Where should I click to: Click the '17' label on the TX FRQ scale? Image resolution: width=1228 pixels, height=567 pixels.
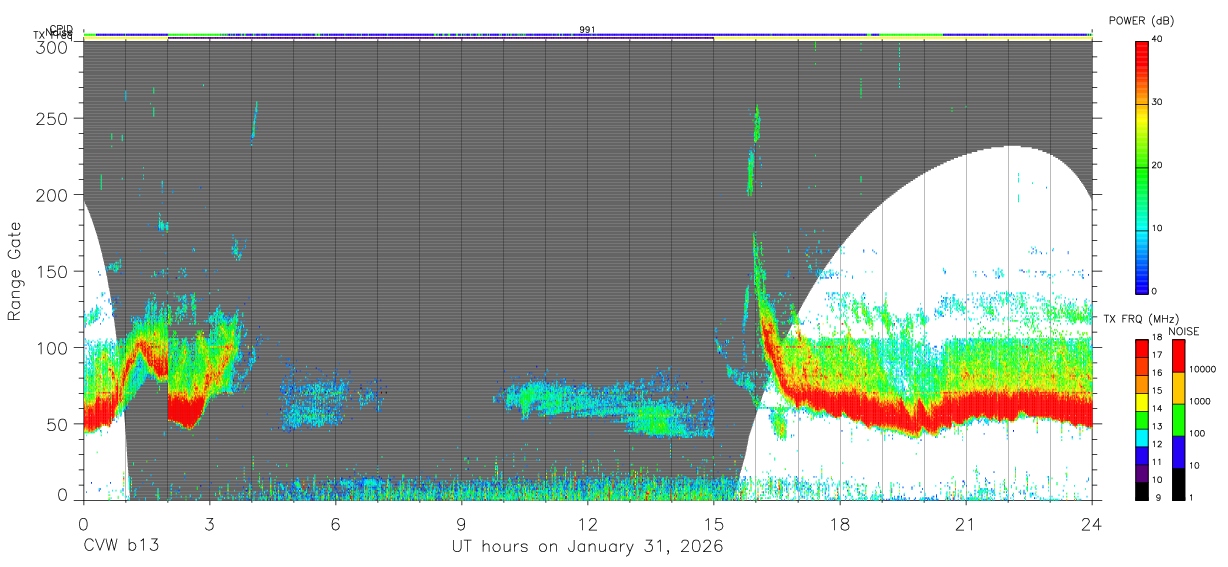1157,355
